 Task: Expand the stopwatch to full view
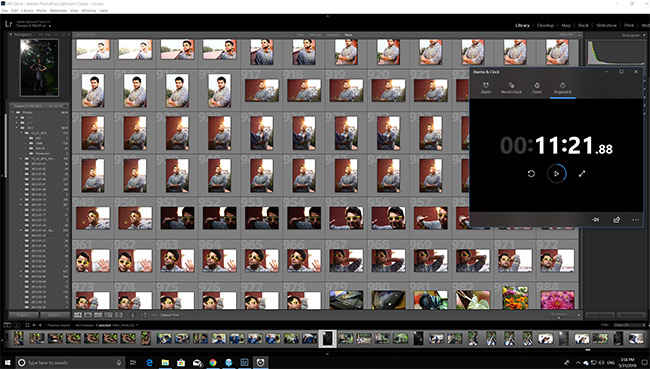582,174
